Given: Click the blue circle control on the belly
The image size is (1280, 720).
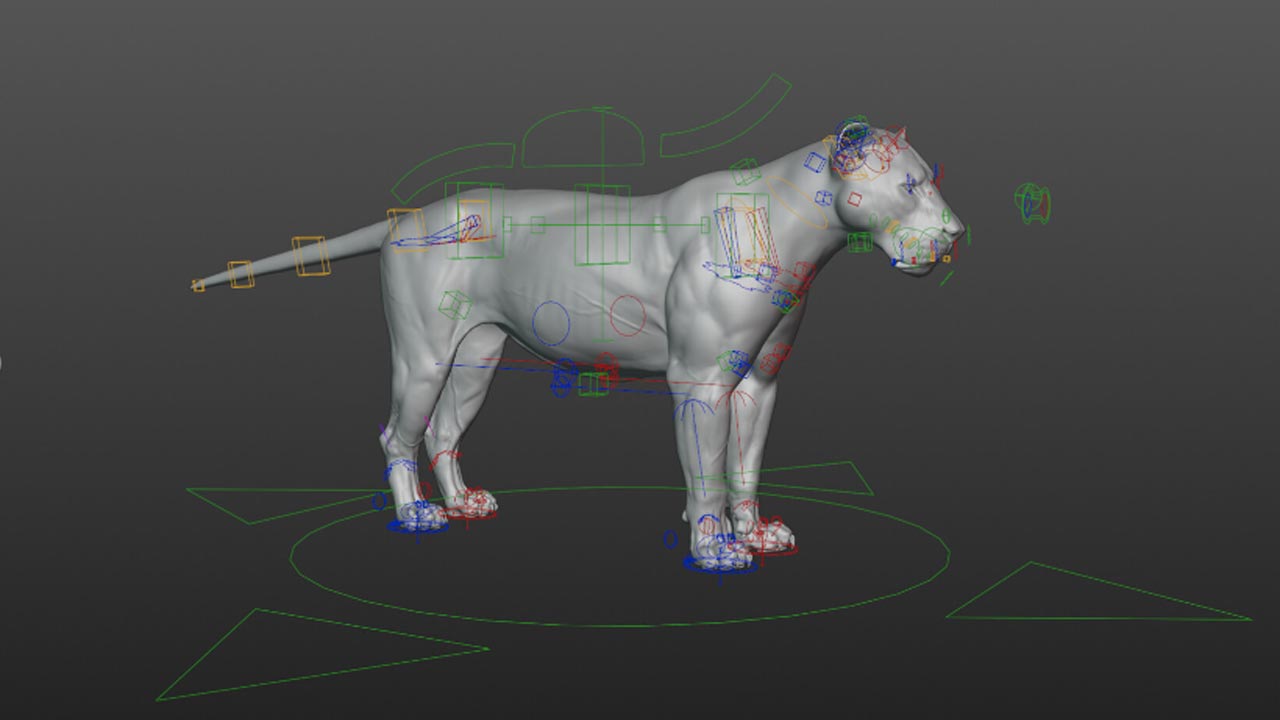Looking at the screenshot, I should pos(551,322).
